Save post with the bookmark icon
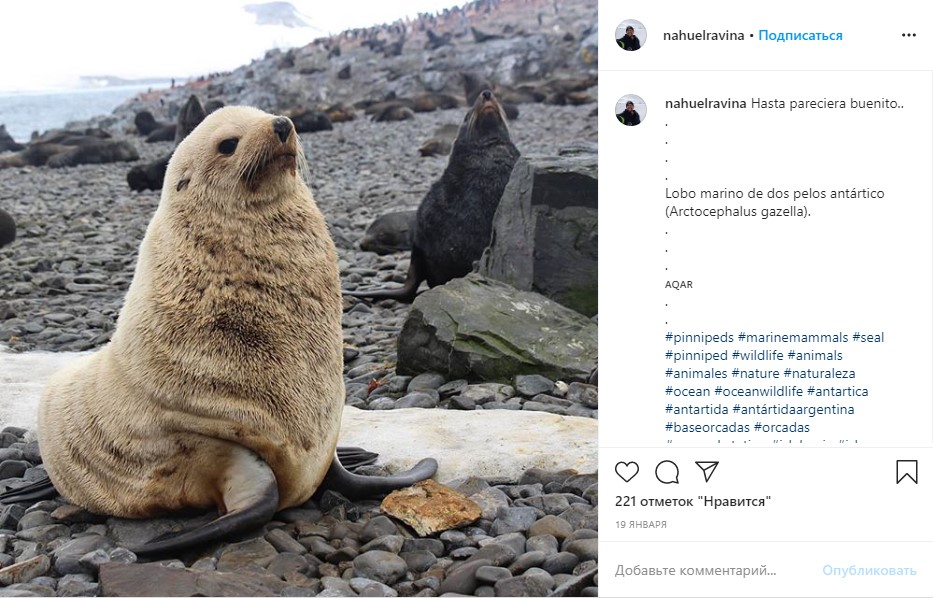933x598 pixels. [x=906, y=472]
